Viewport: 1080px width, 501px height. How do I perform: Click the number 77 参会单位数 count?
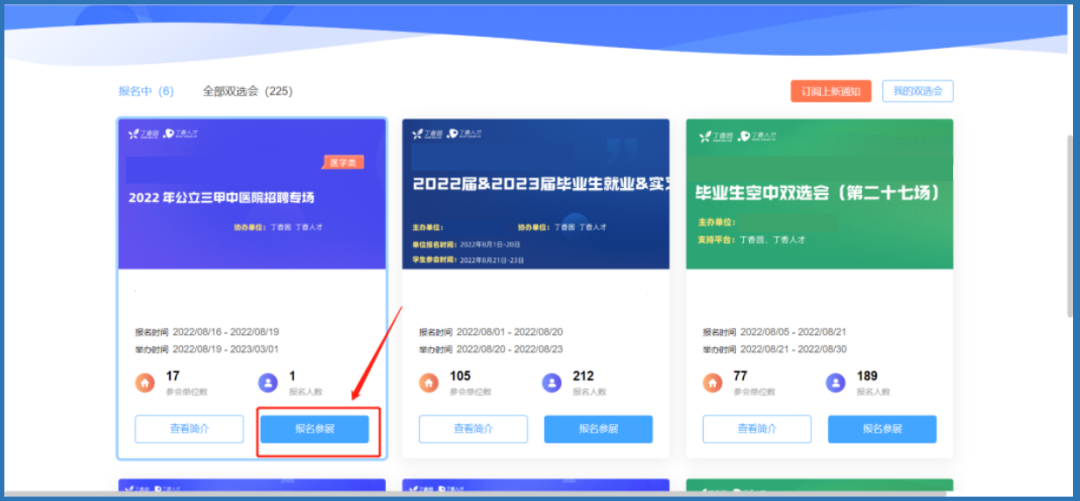point(740,376)
